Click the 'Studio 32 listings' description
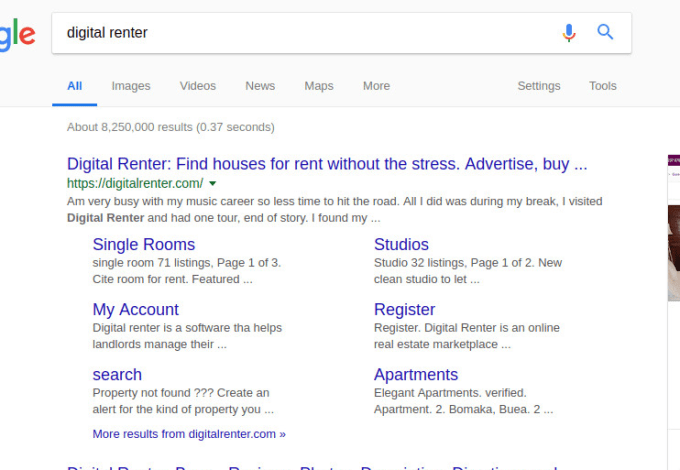The image size is (680, 470). point(468,271)
